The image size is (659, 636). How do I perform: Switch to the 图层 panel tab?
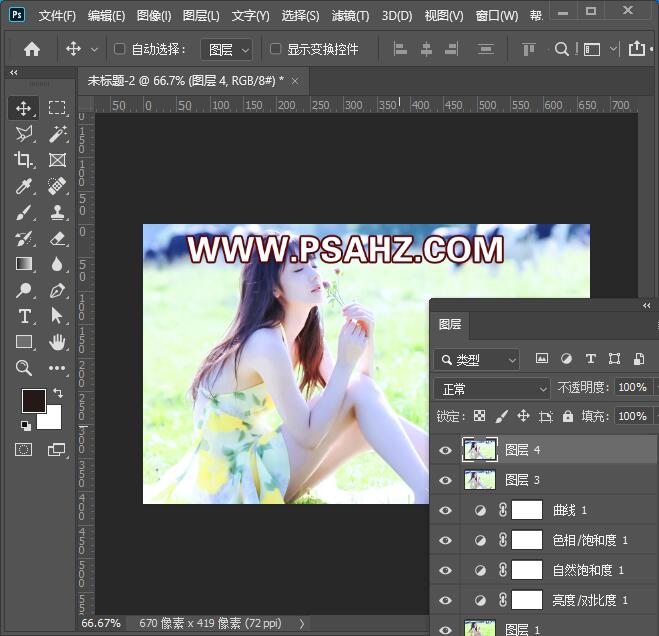click(450, 325)
